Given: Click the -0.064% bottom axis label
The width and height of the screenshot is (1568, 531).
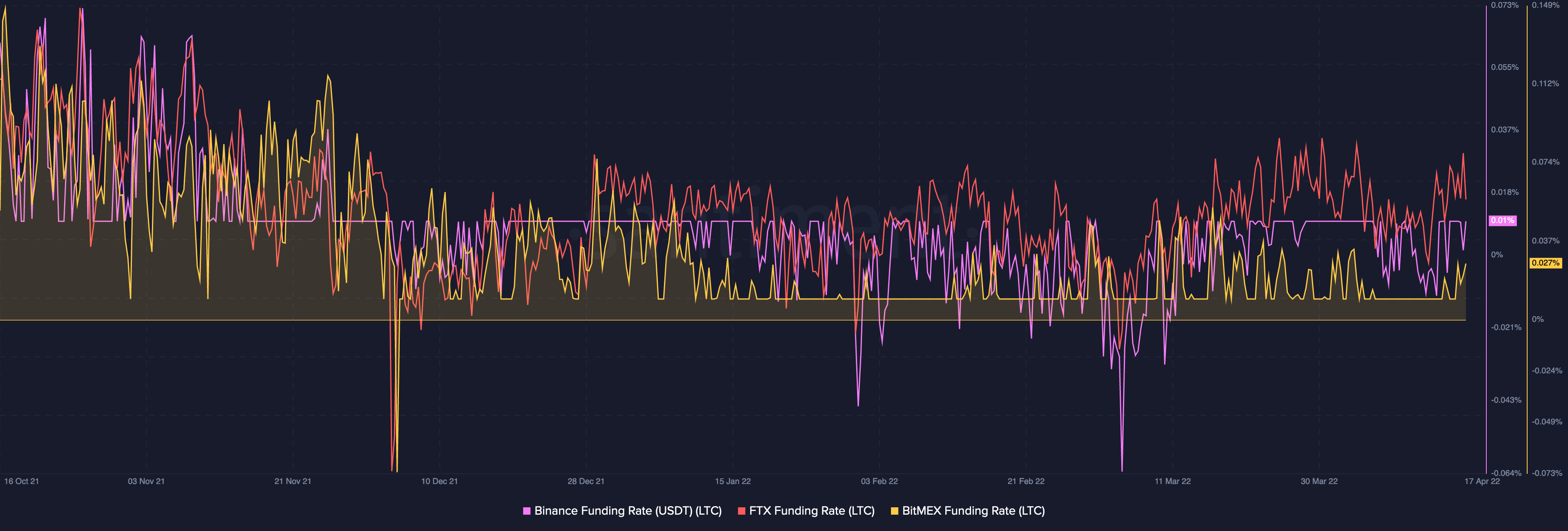Looking at the screenshot, I should coord(1506,473).
